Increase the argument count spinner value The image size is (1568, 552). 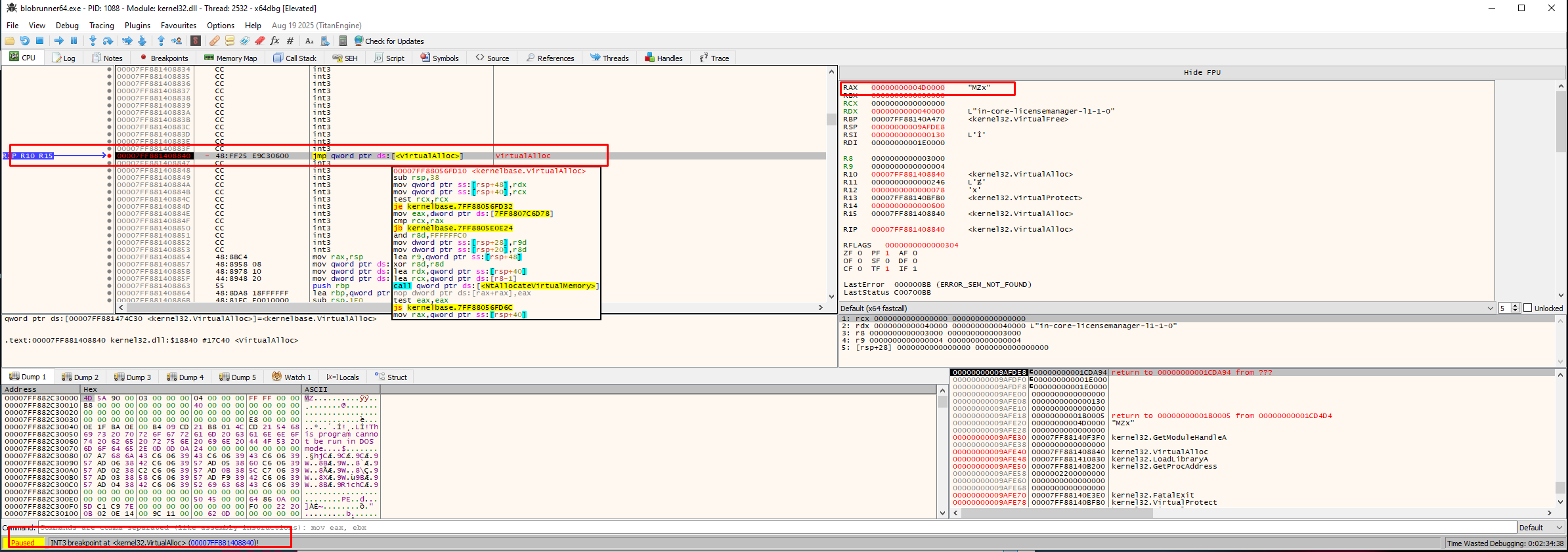point(1515,306)
